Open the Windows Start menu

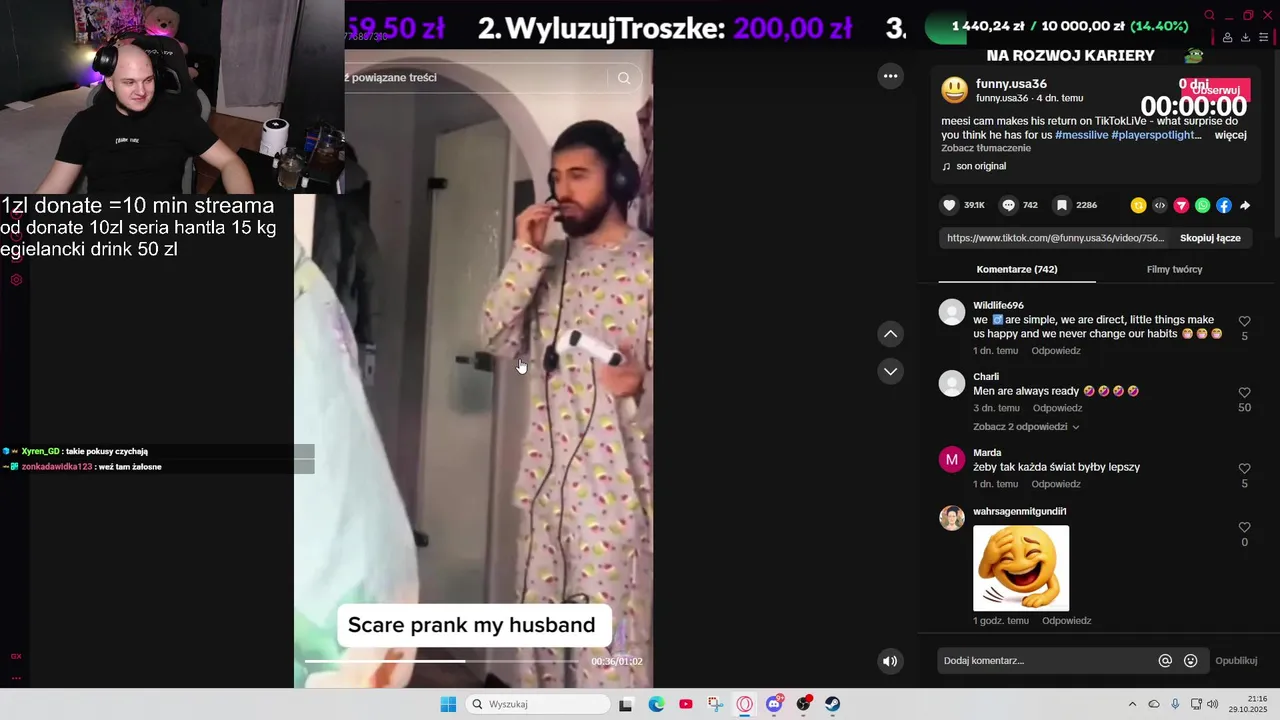click(448, 704)
